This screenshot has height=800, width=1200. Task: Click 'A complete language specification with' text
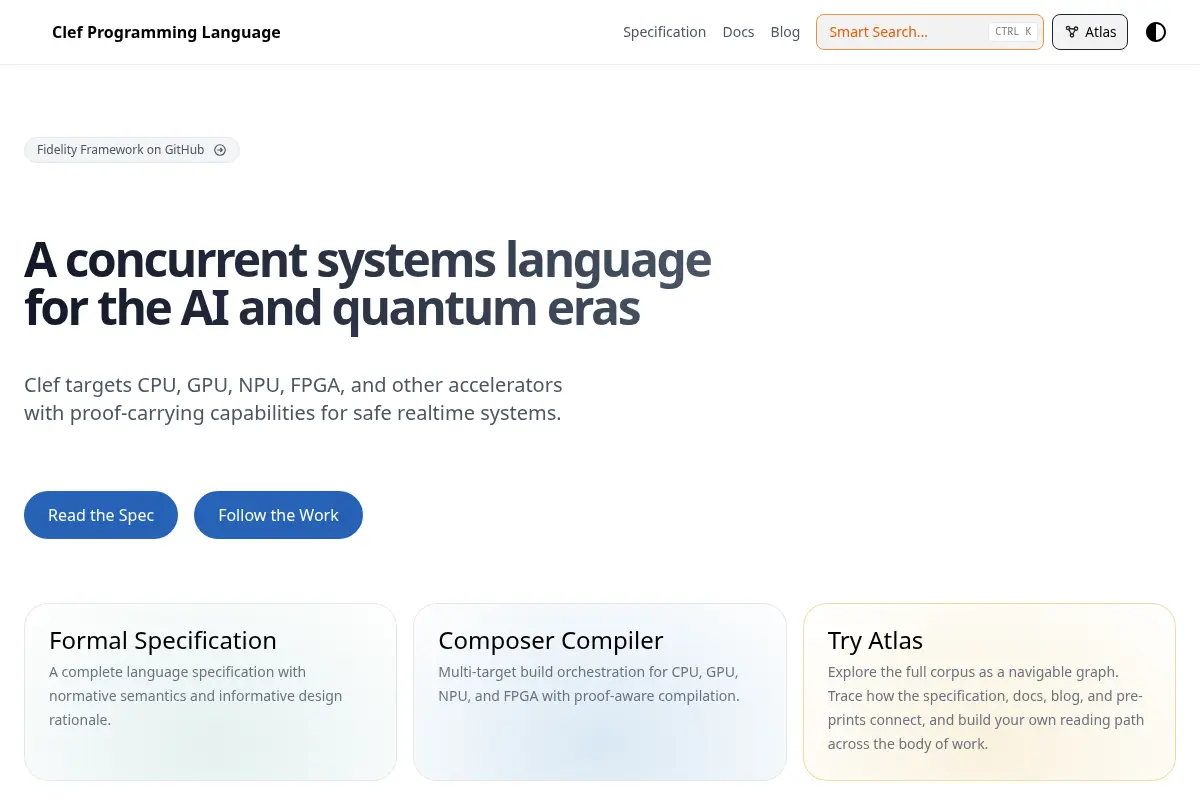pos(177,672)
